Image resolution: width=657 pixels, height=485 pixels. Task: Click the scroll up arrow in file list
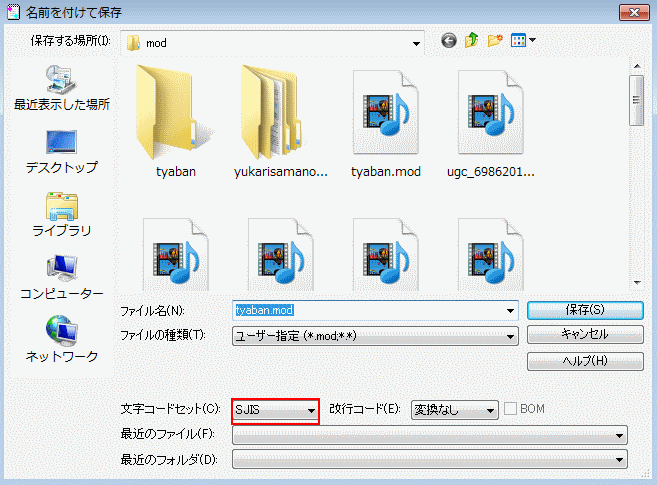click(x=637, y=66)
